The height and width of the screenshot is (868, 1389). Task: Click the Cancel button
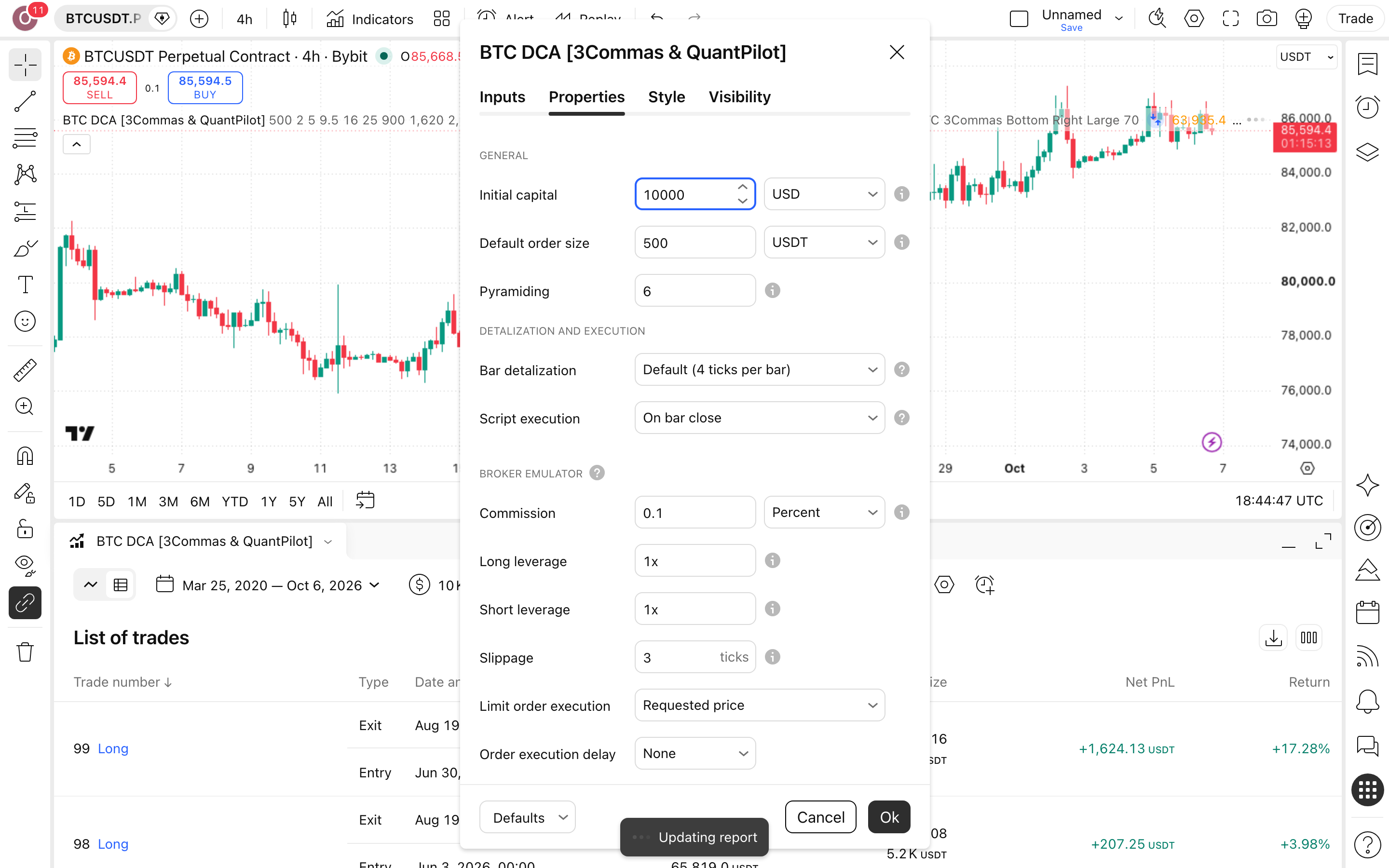(821, 817)
